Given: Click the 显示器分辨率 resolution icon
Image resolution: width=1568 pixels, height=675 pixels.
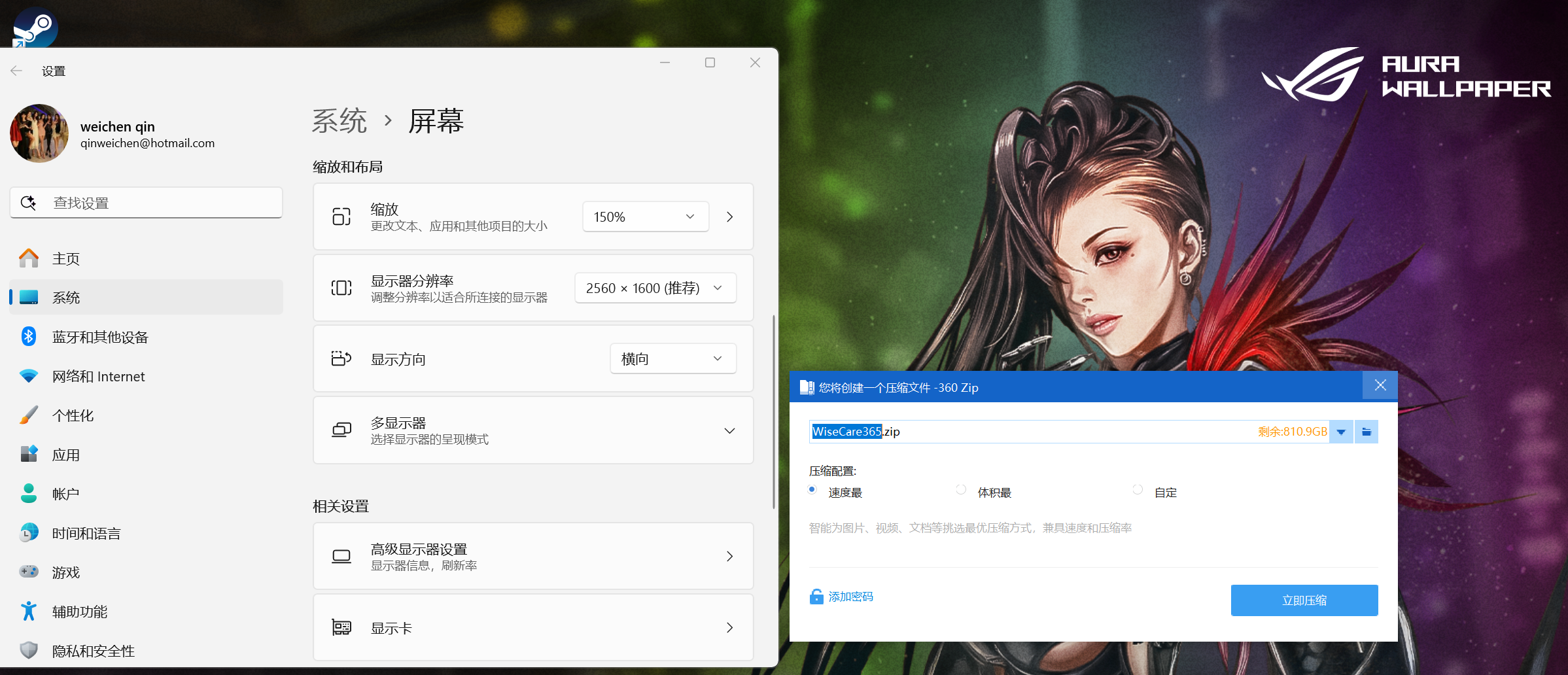Looking at the screenshot, I should point(341,288).
